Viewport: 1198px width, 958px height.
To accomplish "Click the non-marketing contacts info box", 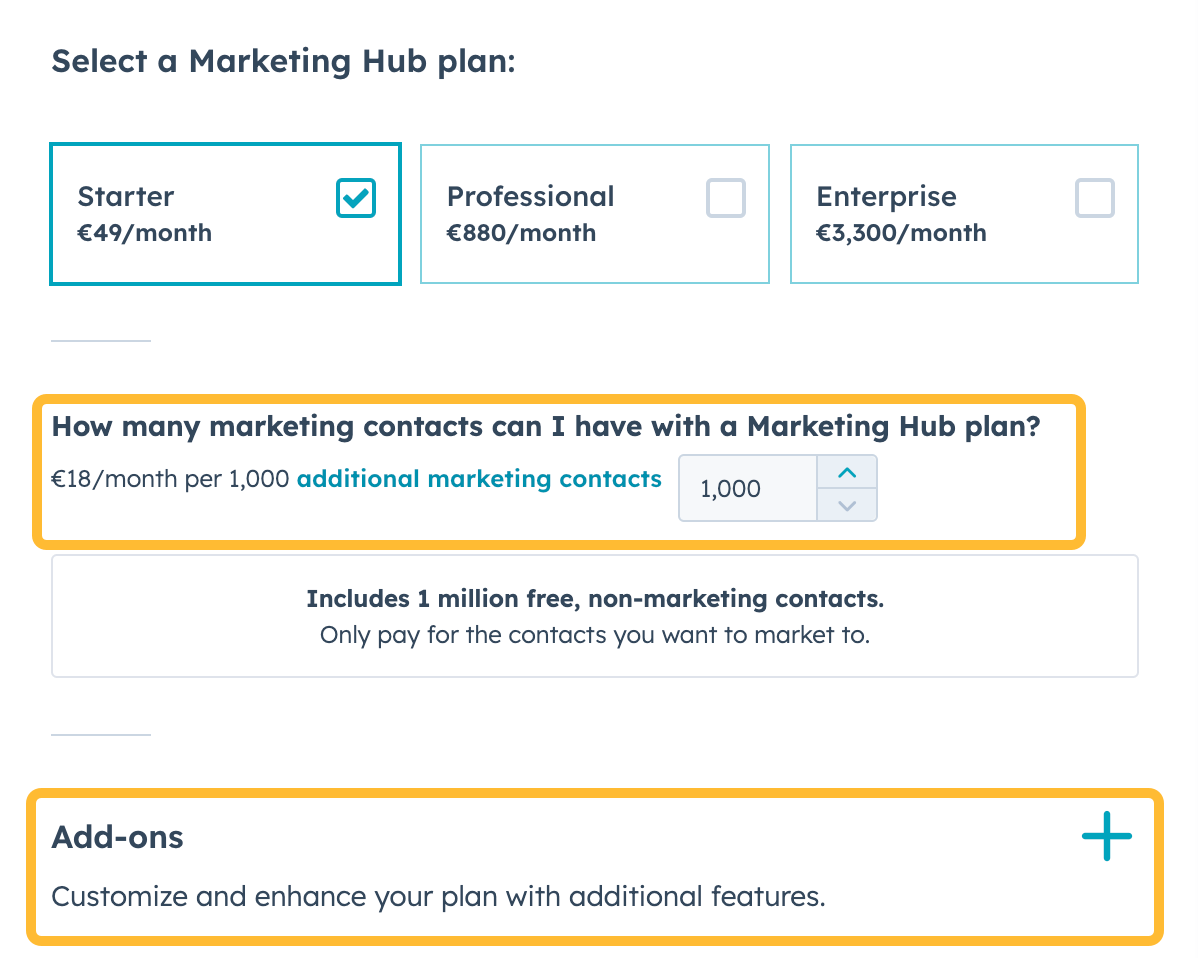I will coord(594,615).
